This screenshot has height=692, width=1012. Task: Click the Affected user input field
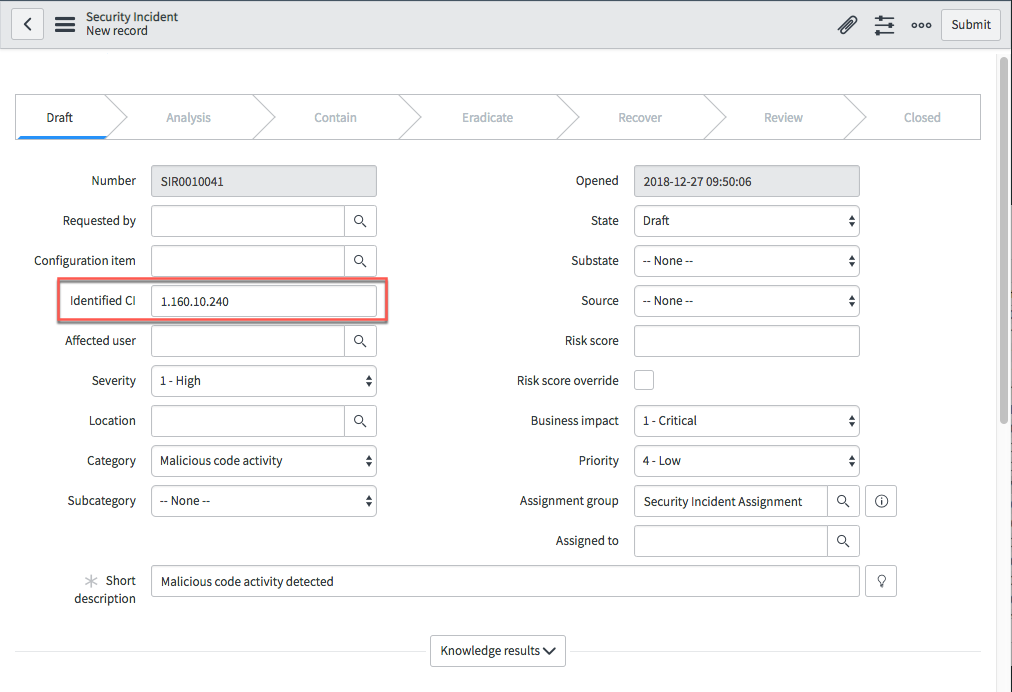point(248,341)
